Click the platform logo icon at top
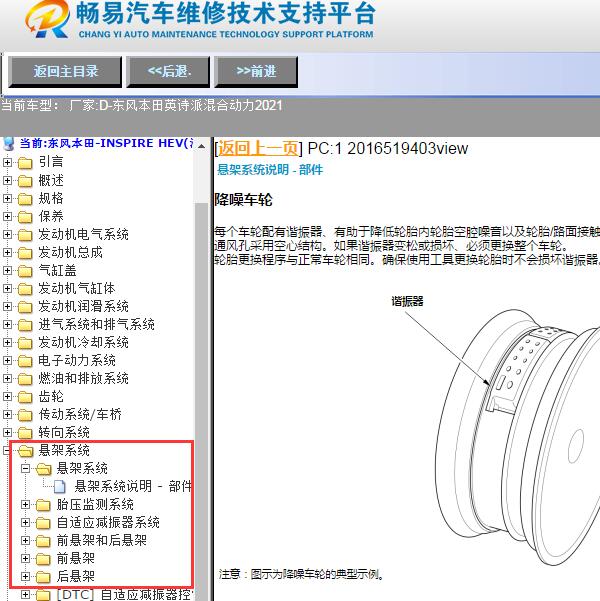Image resolution: width=600 pixels, height=601 pixels. pyautogui.click(x=48, y=19)
